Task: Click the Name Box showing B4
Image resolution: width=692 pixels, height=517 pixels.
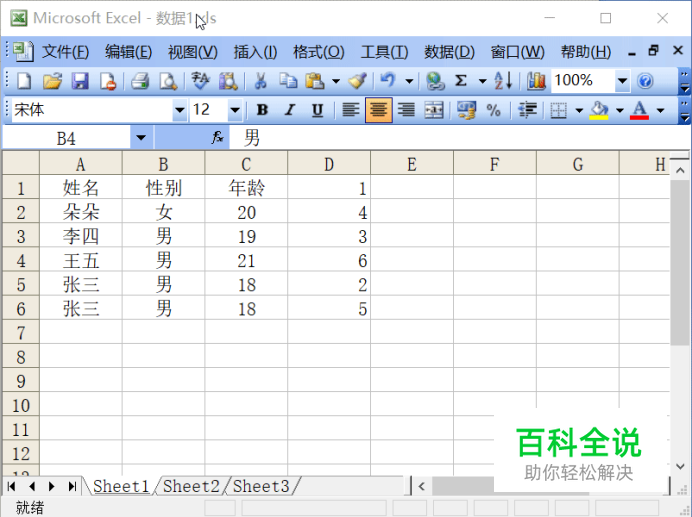Action: click(x=66, y=138)
